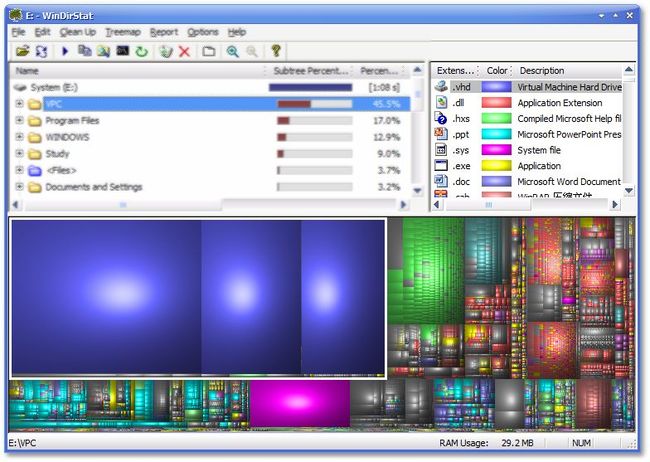Click the Open folder toolbar icon
This screenshot has width=650, height=462.
click(x=22, y=51)
